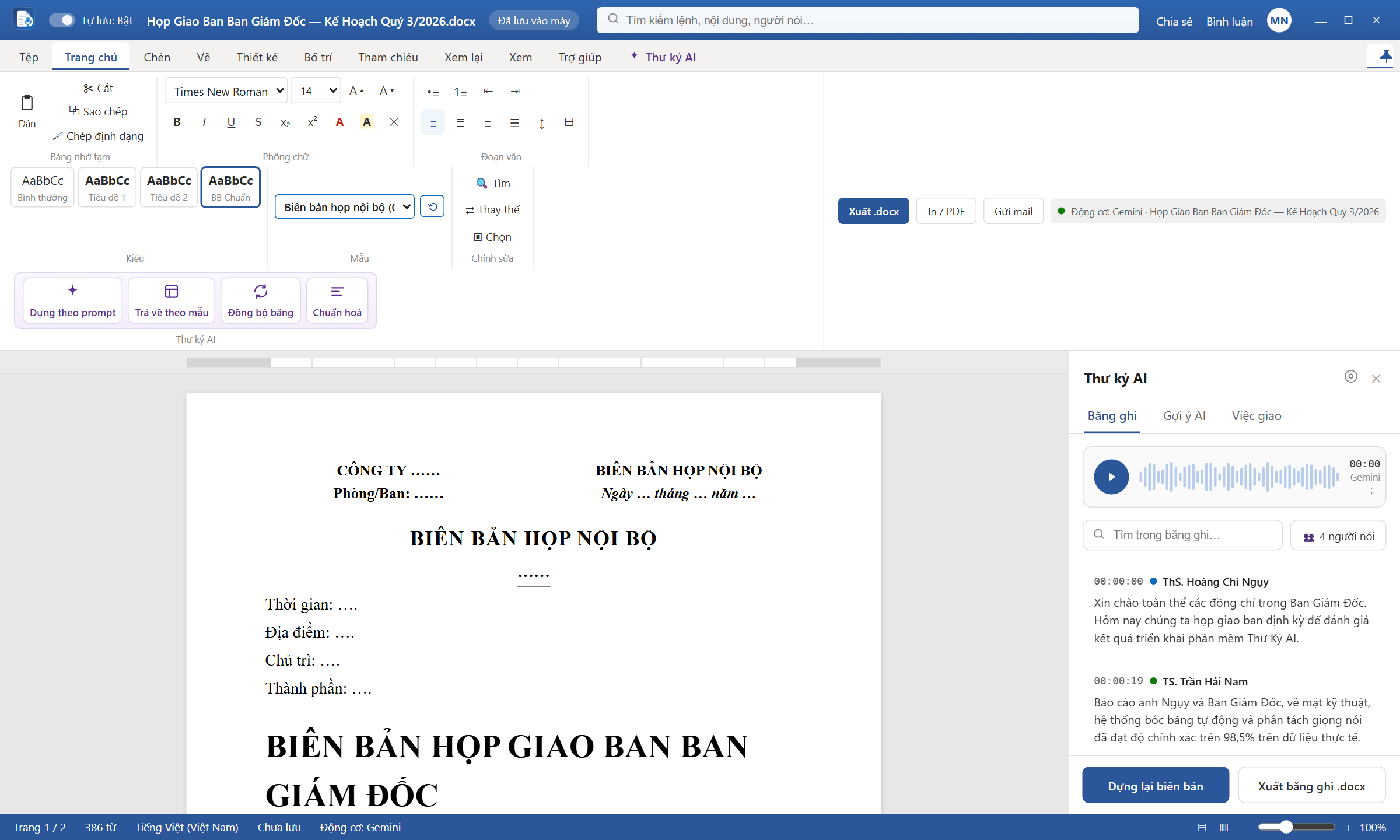This screenshot has height=840, width=1400.
Task: Apply subscript formatting
Action: tap(285, 122)
